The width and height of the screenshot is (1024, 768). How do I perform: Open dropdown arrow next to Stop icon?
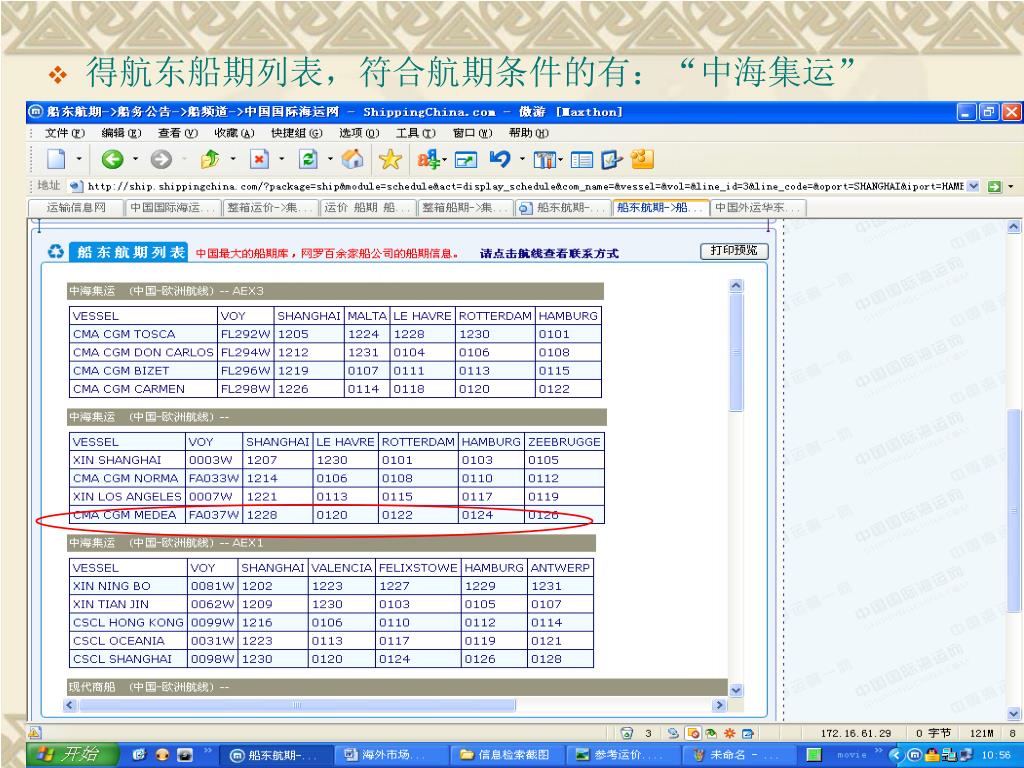click(281, 159)
